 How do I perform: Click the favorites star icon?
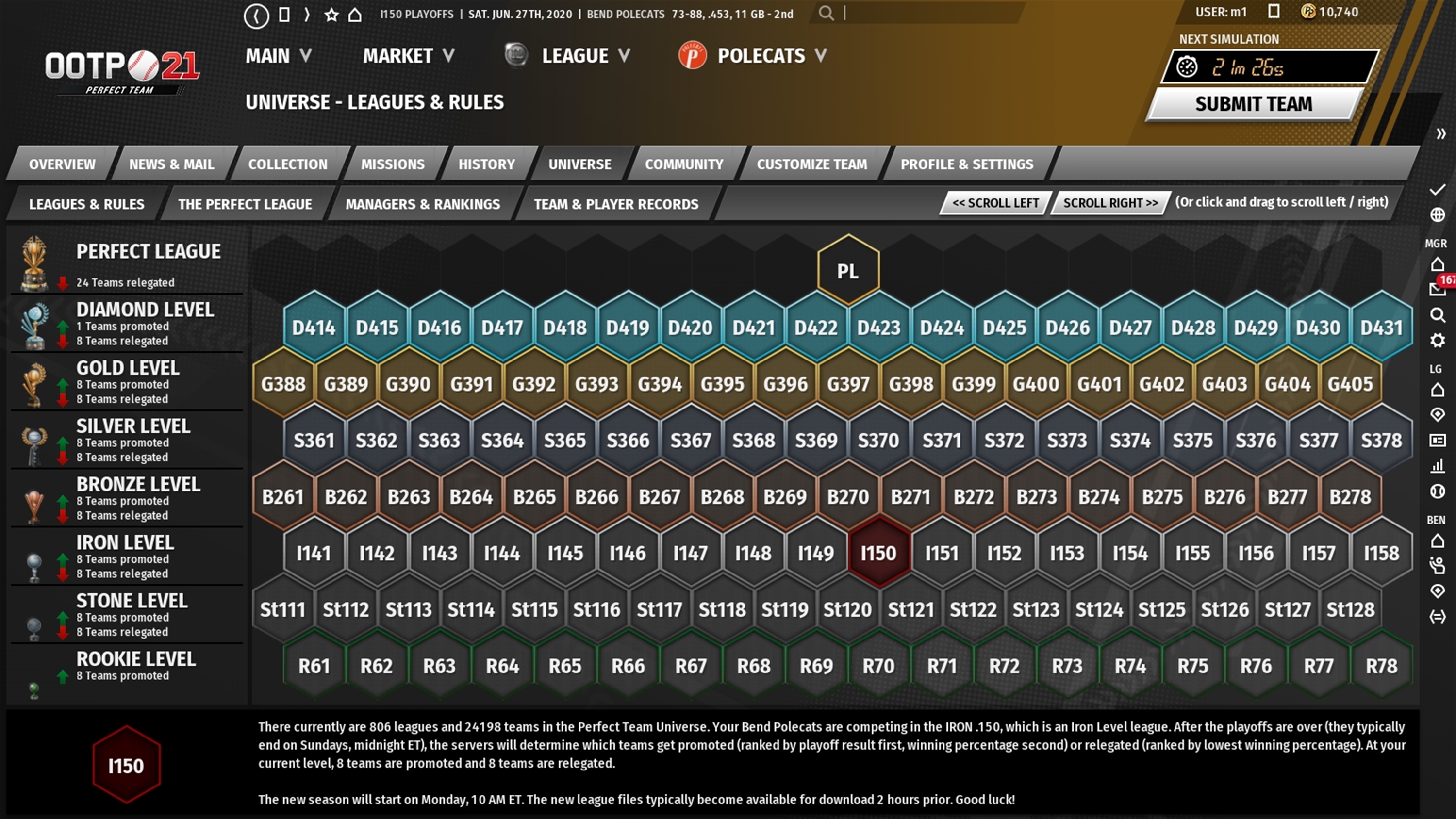point(332,15)
